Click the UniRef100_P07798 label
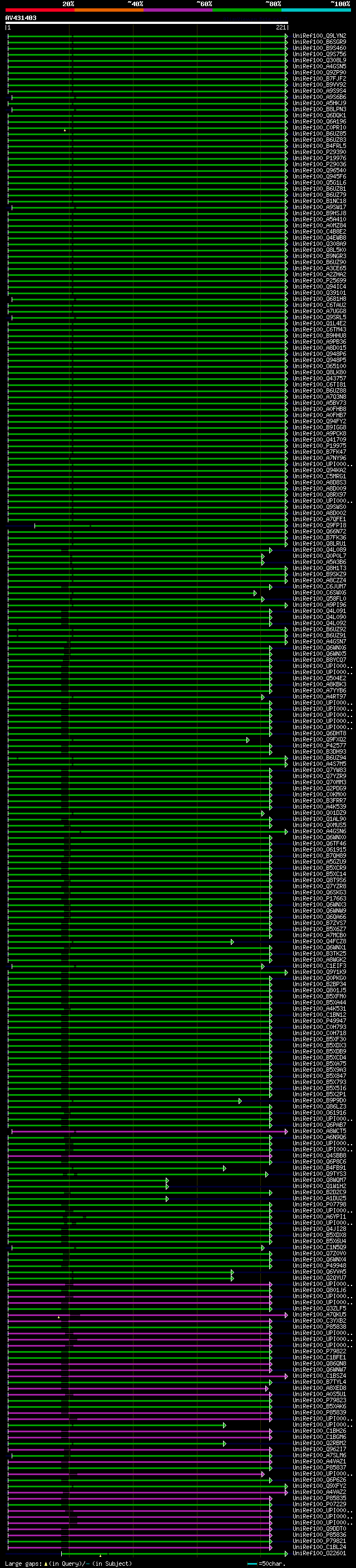The height and width of the screenshot is (1568, 356). 319,1204
